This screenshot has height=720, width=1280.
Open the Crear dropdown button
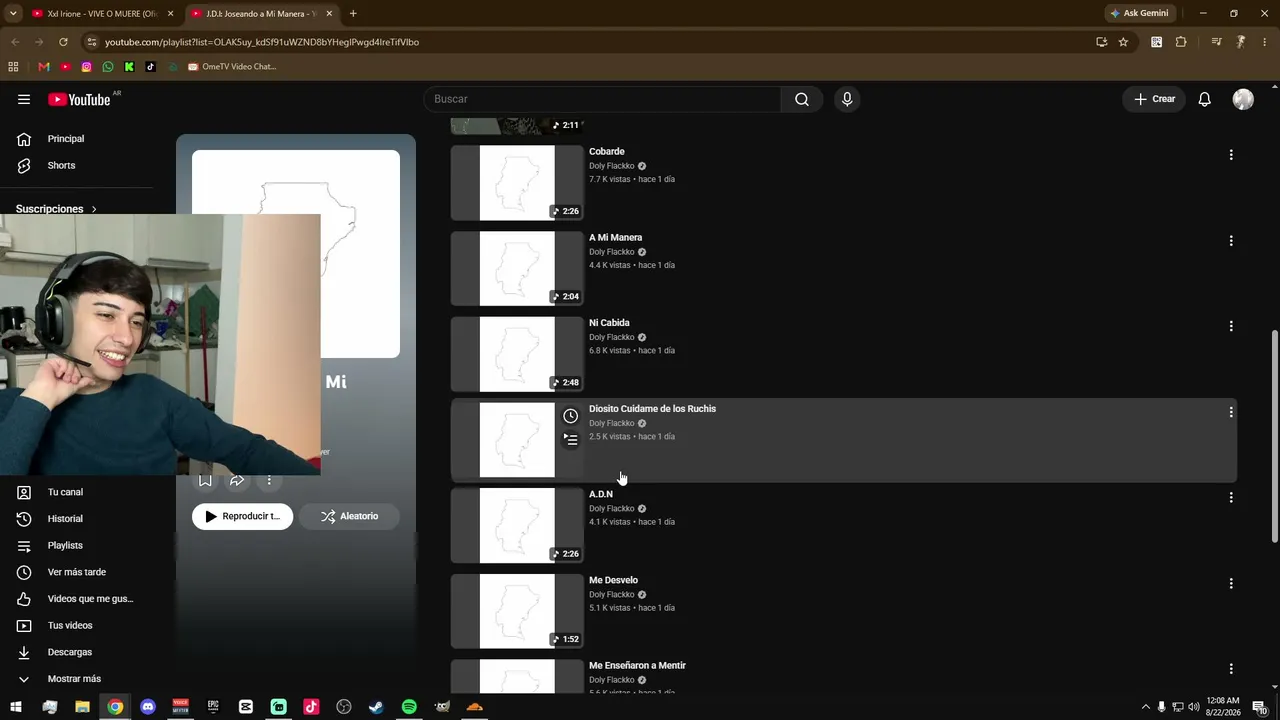(1154, 99)
